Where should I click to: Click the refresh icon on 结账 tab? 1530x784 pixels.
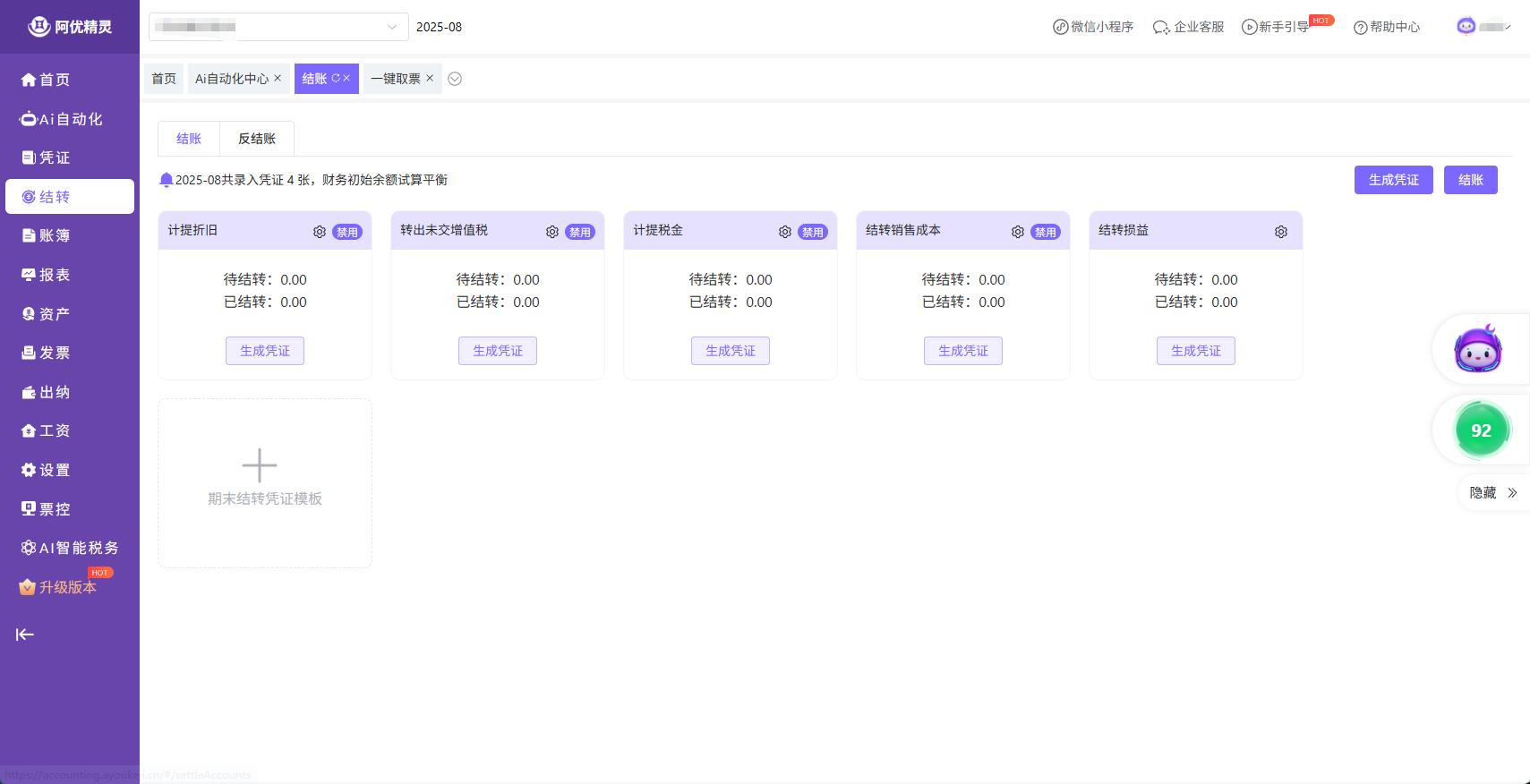336,79
